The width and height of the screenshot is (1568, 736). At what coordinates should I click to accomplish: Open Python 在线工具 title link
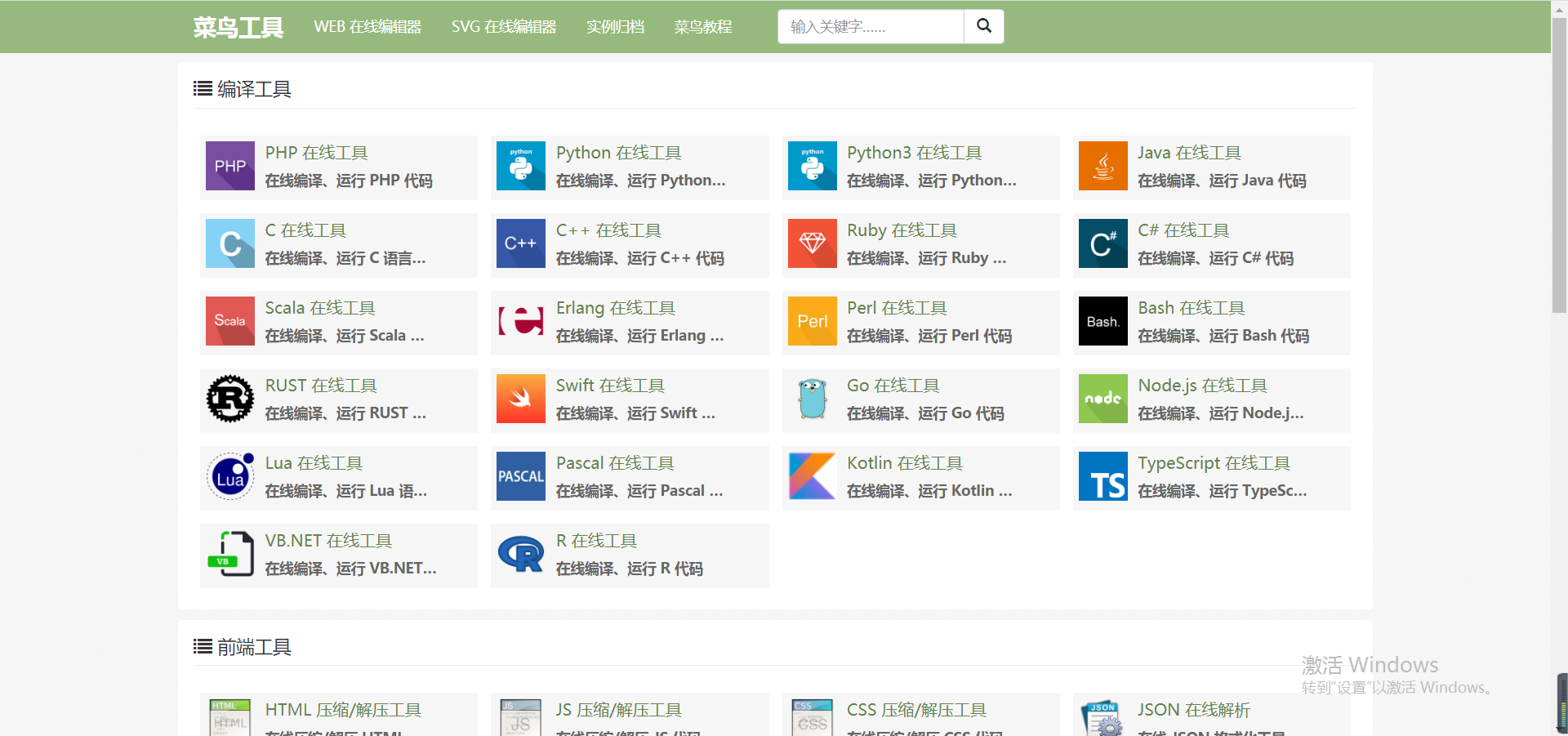[x=618, y=153]
